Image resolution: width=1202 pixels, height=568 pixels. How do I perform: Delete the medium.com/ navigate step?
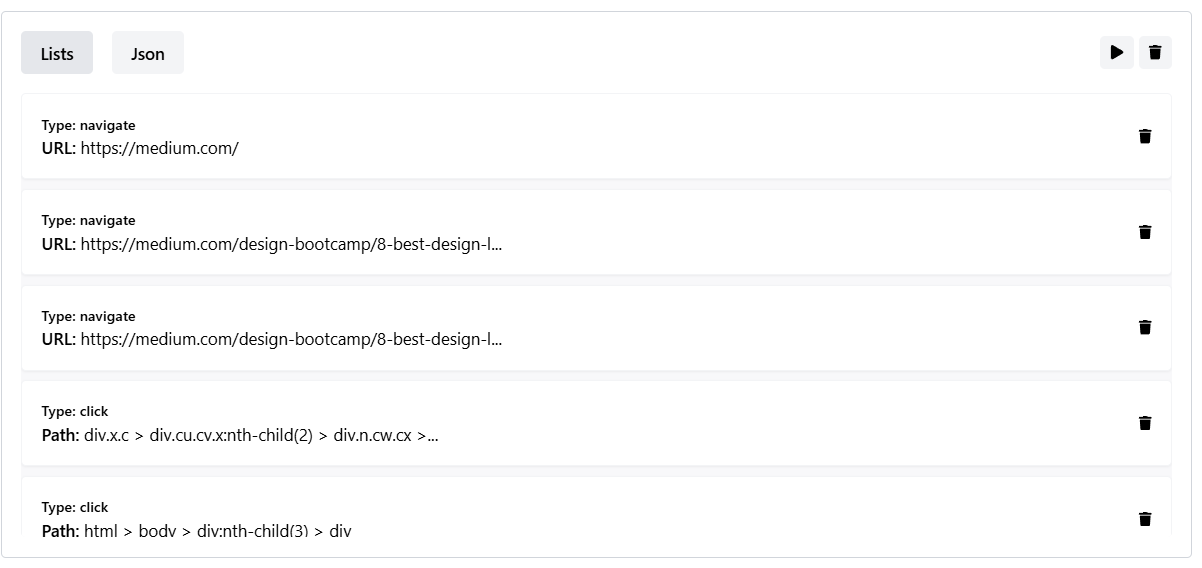[x=1145, y=136]
